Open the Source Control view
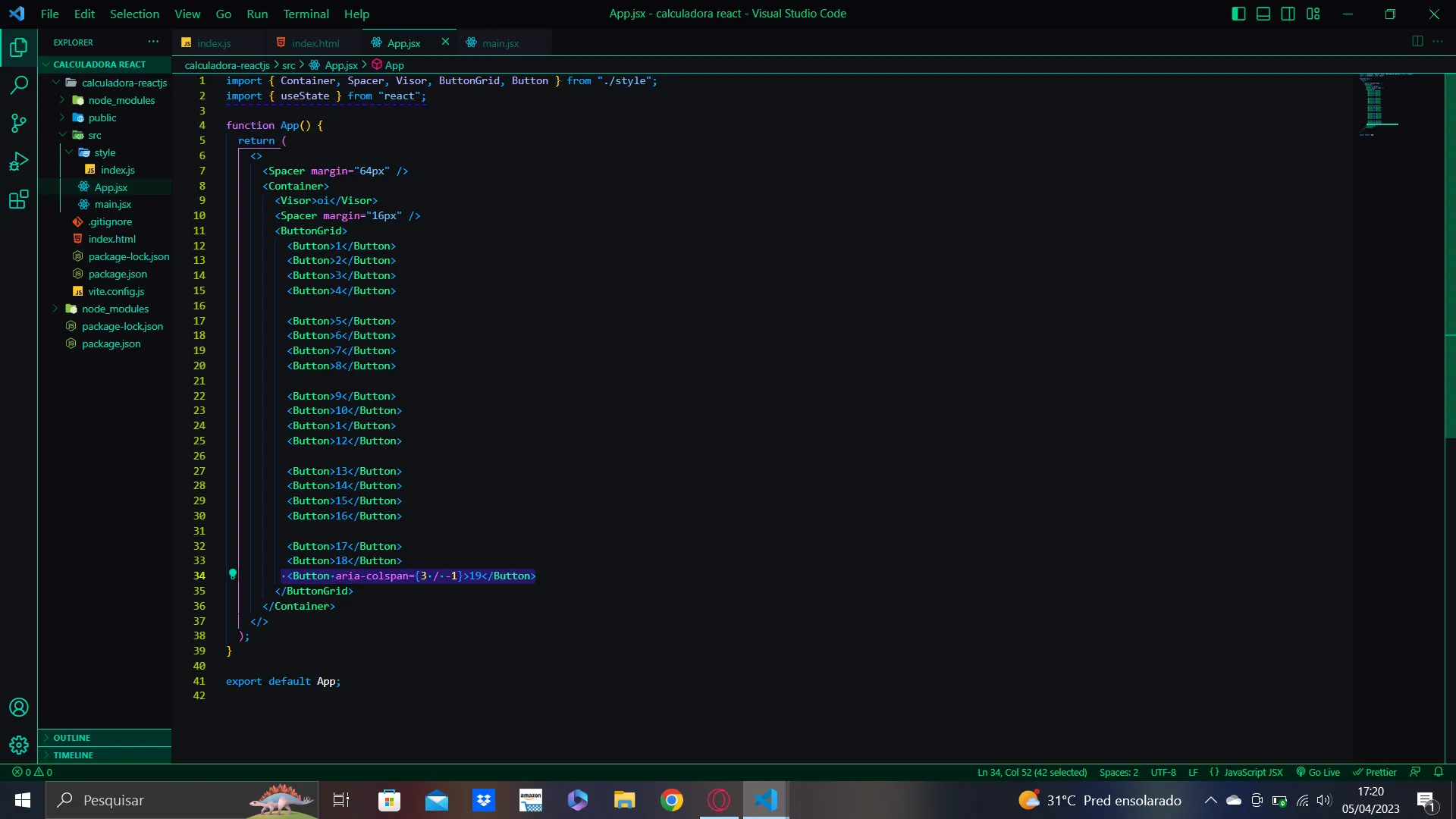Viewport: 1456px width, 819px height. click(x=19, y=123)
